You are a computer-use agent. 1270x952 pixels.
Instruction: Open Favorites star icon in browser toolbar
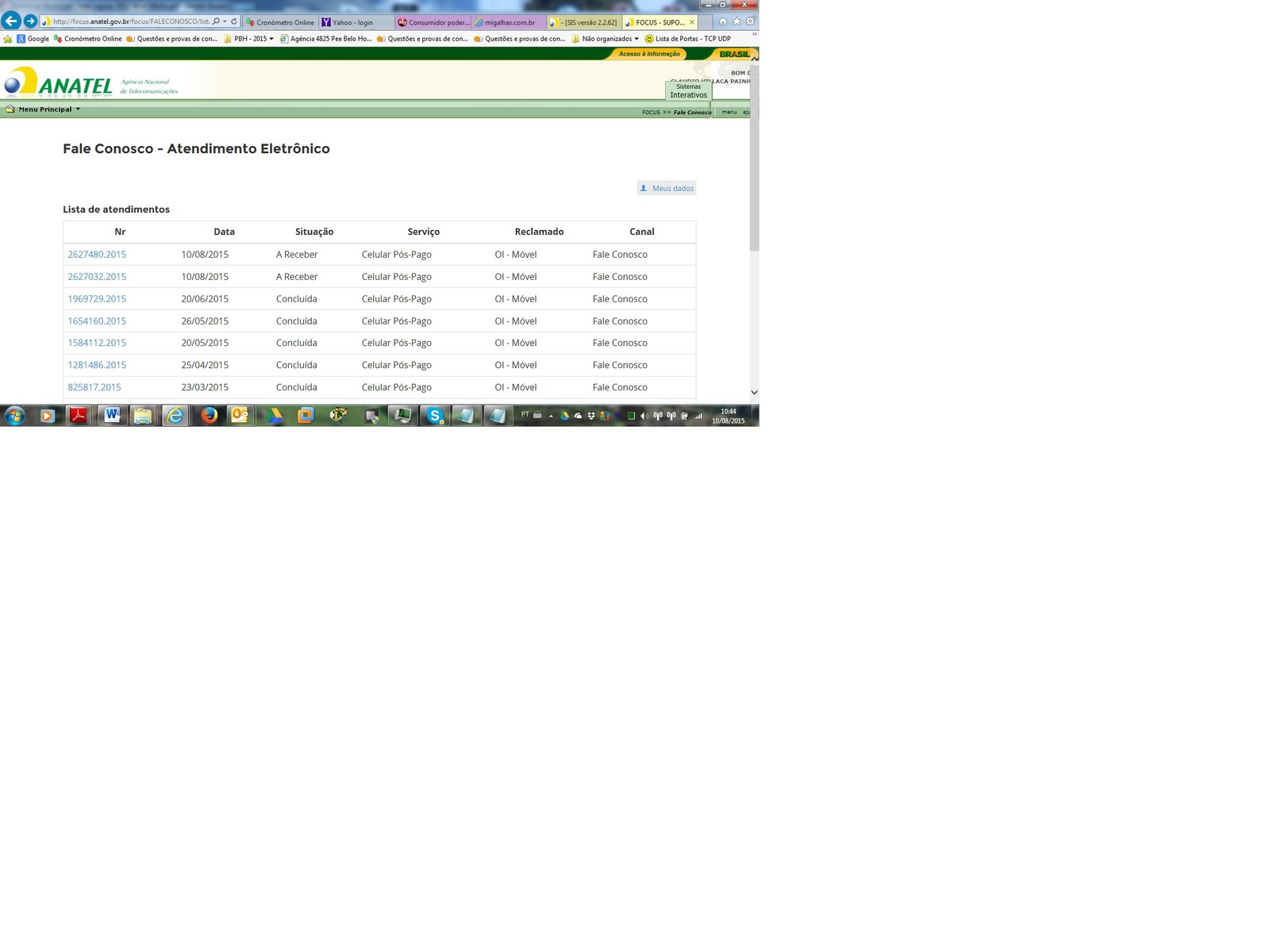tap(736, 21)
